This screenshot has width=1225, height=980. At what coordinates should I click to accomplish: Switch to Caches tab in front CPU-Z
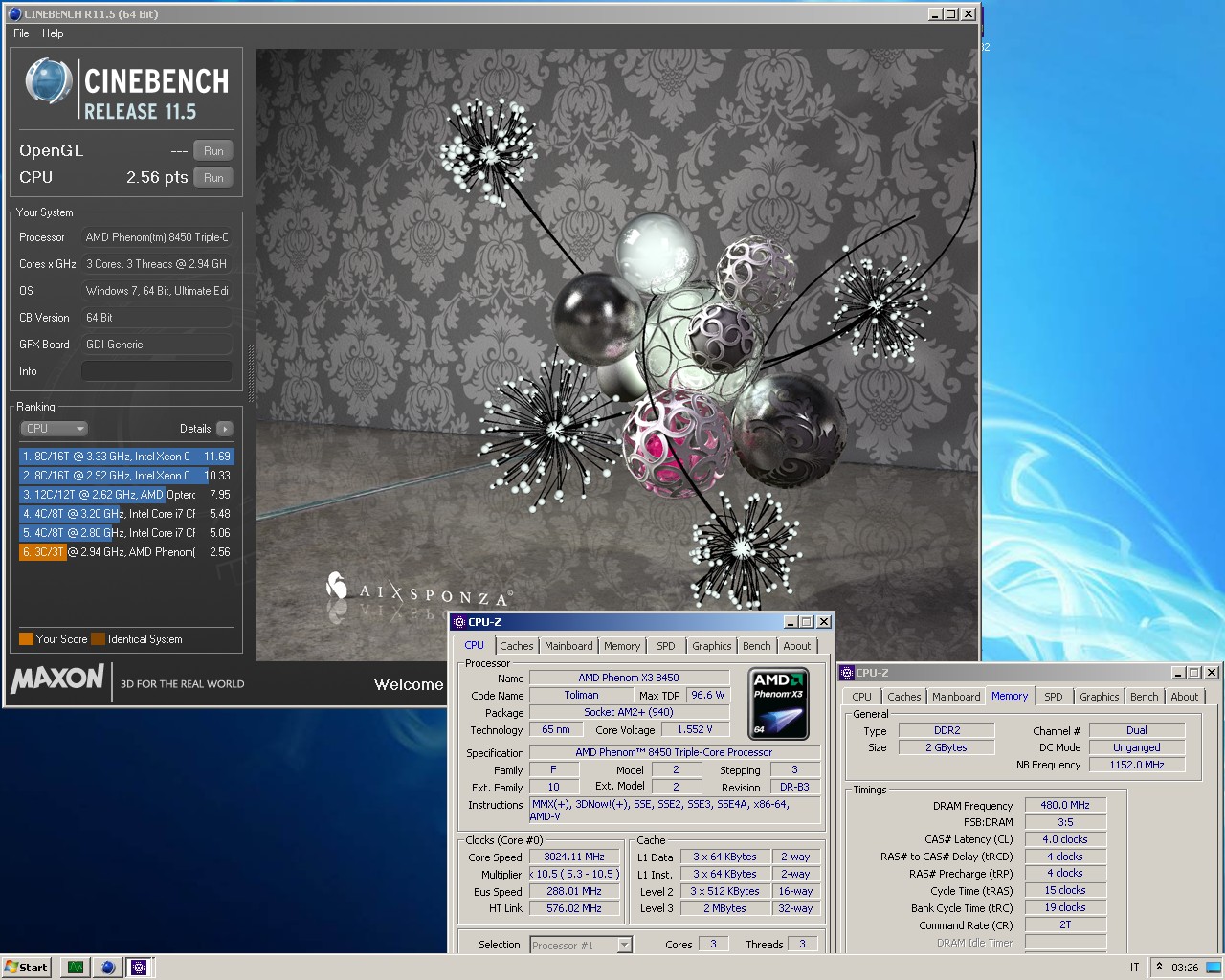point(517,646)
